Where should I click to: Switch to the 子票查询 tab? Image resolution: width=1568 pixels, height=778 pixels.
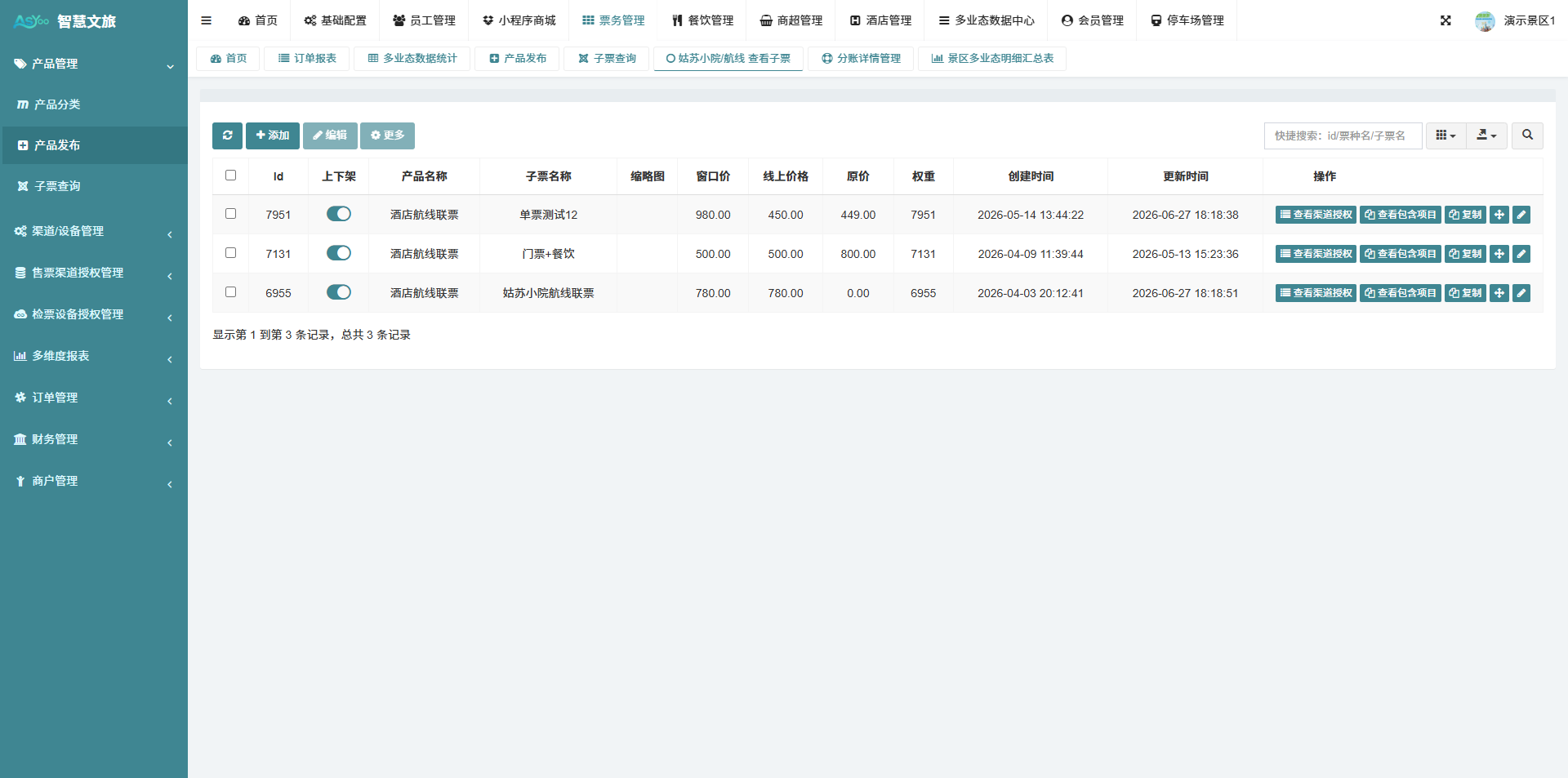(607, 59)
